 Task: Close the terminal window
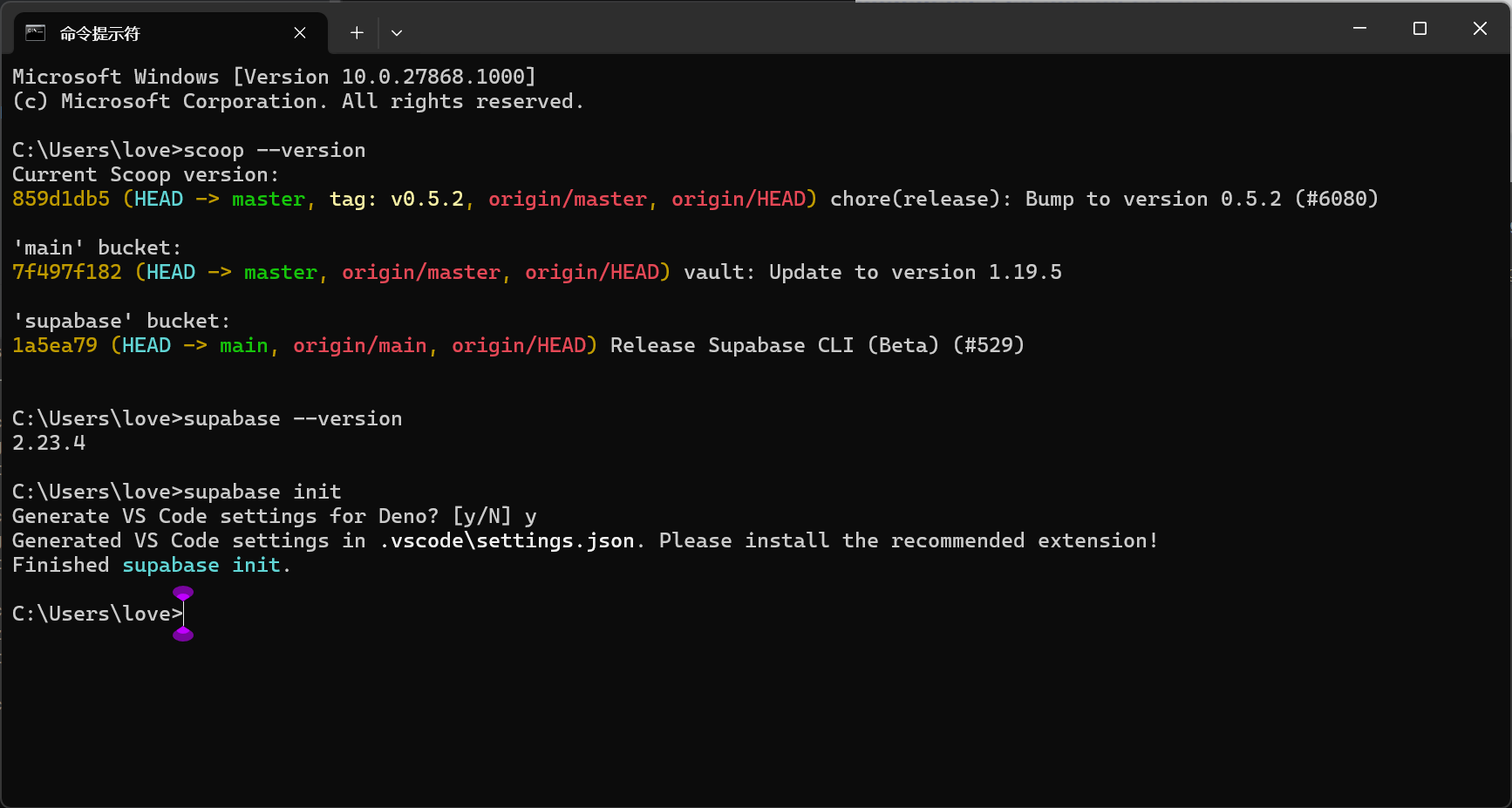pyautogui.click(x=1480, y=28)
